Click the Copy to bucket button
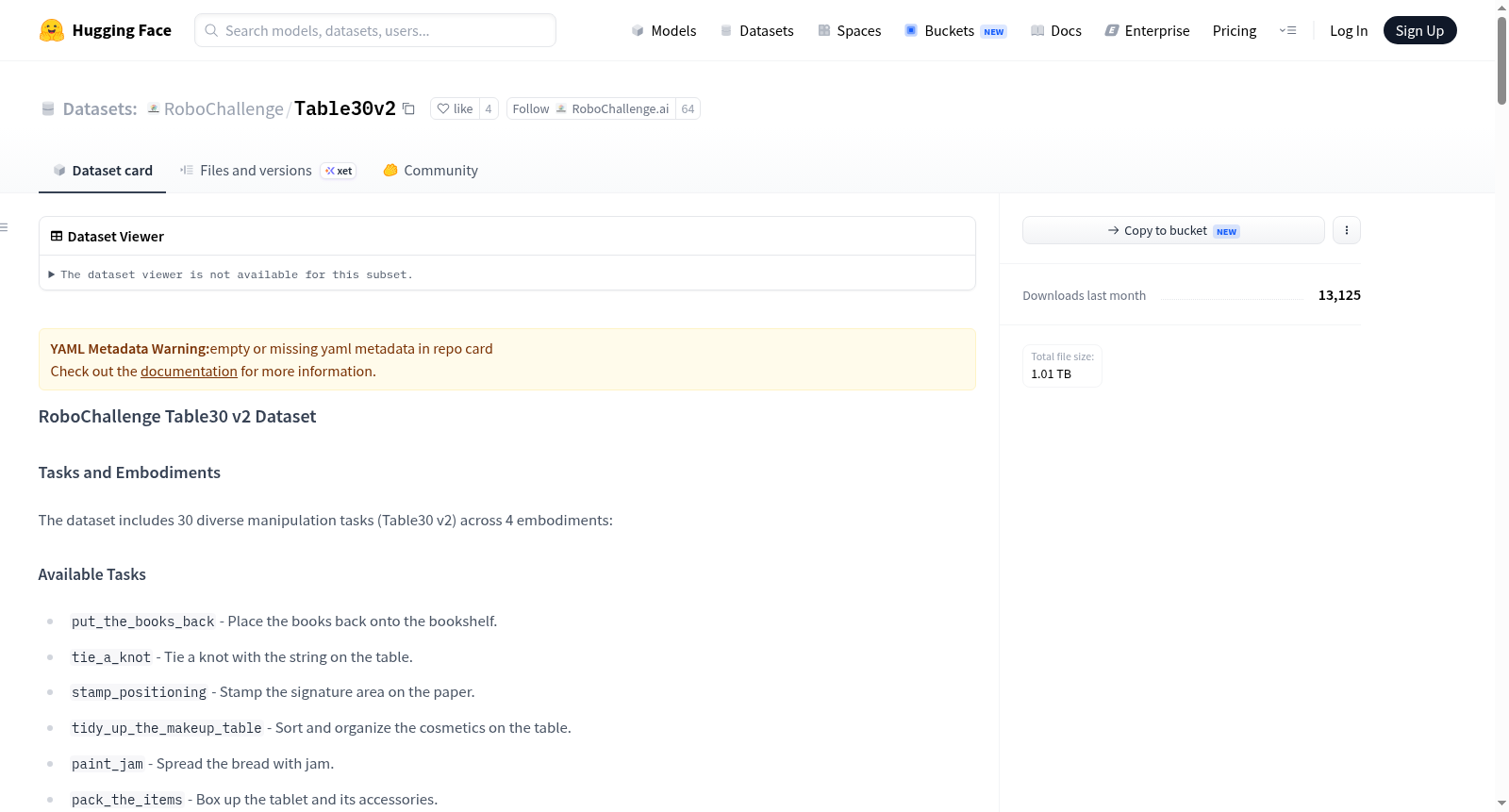Image resolution: width=1509 pixels, height=812 pixels. pos(1173,230)
